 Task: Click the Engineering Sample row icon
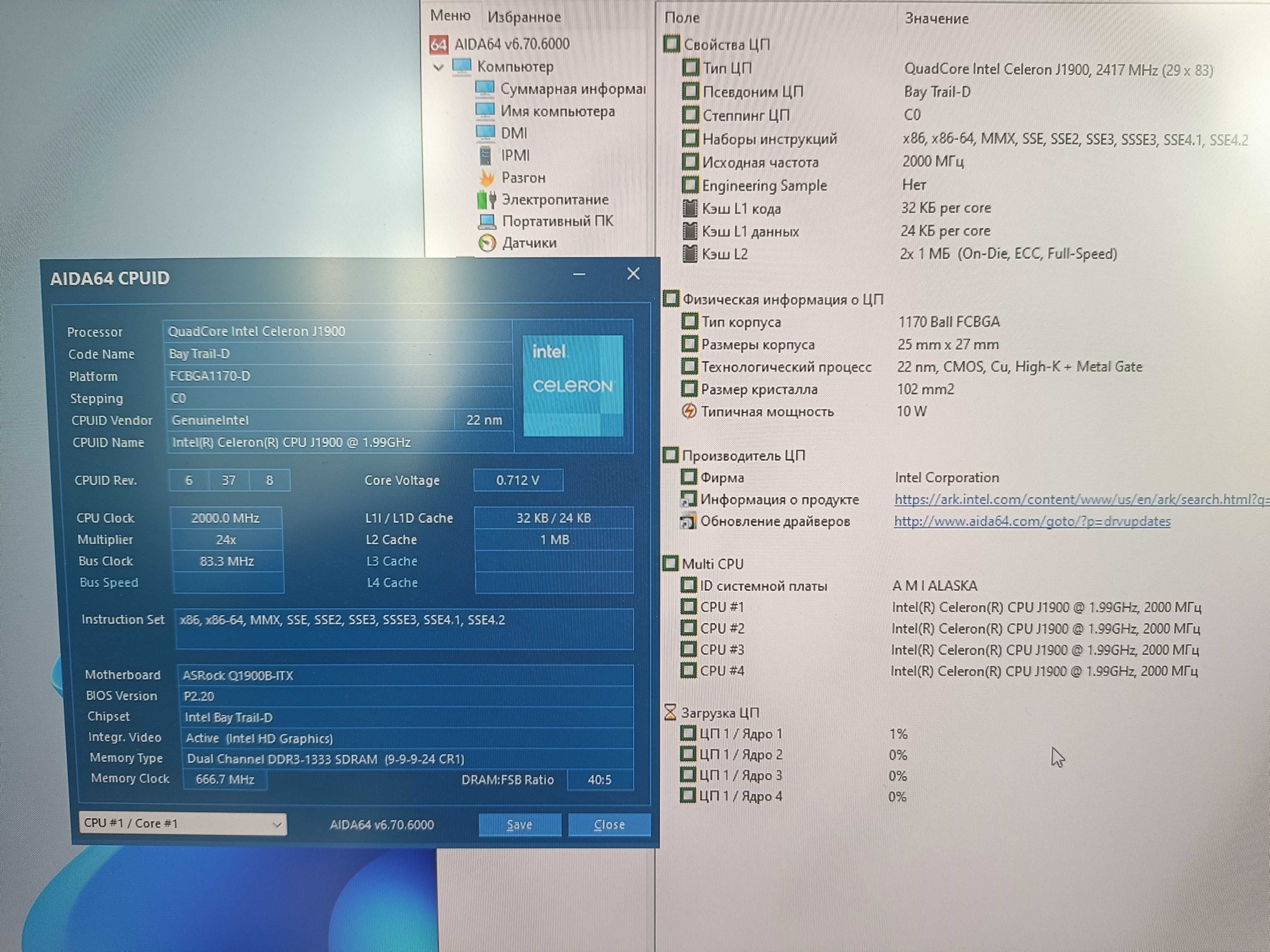690,185
